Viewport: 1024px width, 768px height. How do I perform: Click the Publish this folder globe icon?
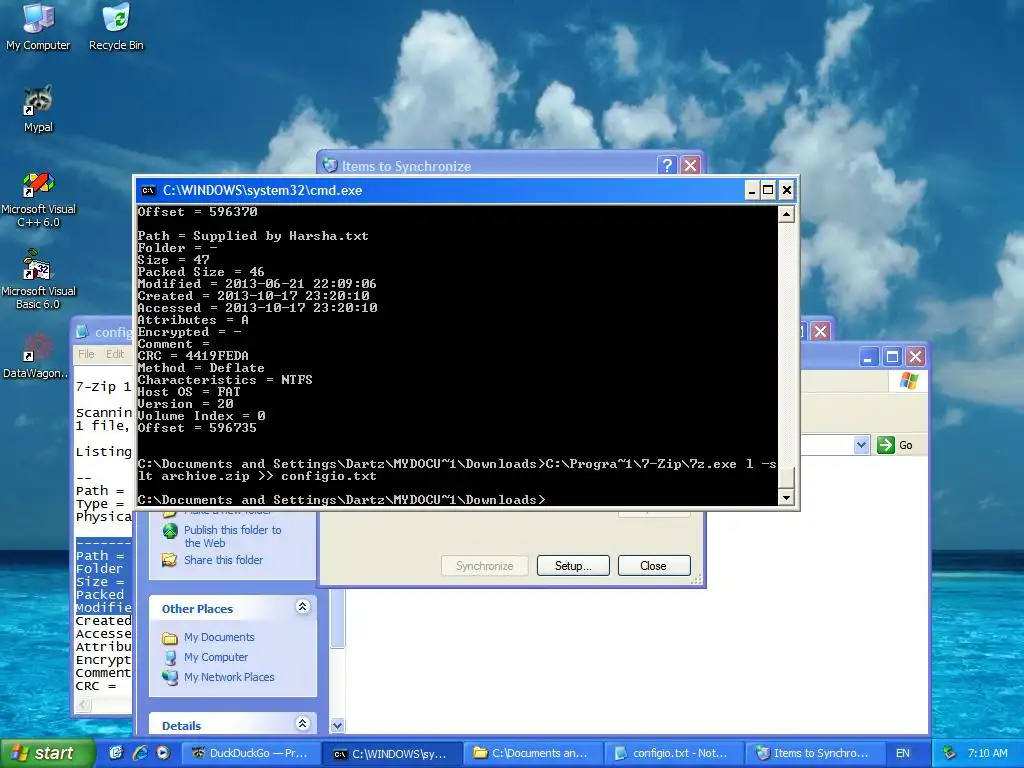170,531
